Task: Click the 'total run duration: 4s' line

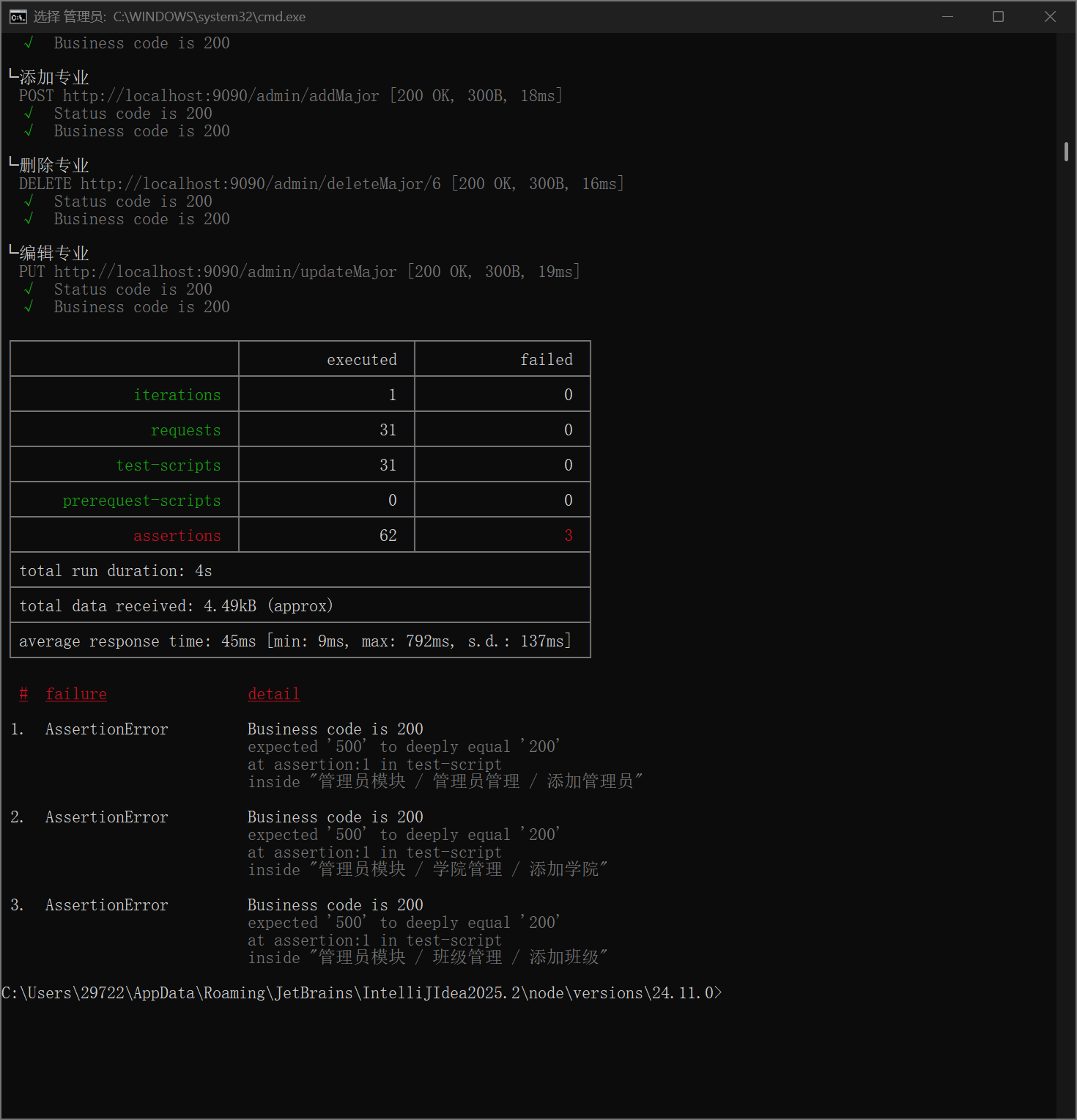Action: 116,571
